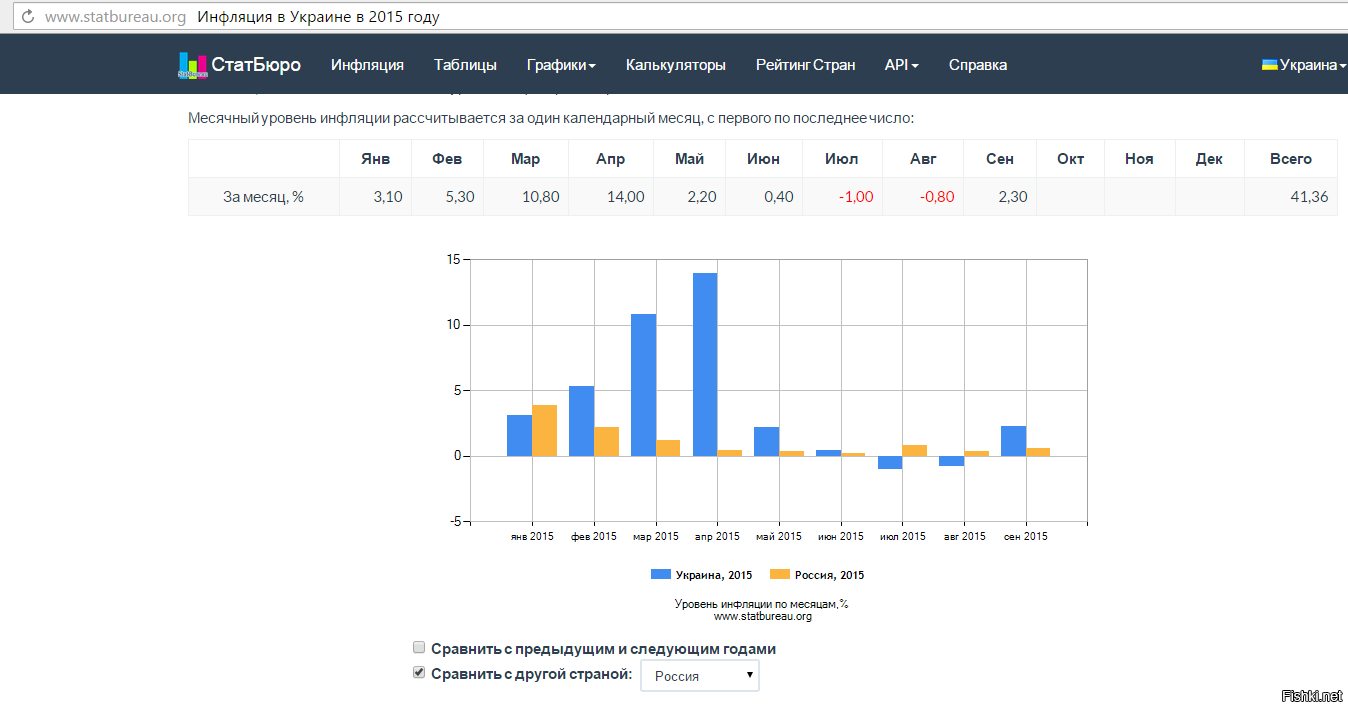Screen dimensions: 1348x708
Task: Click the red -1,00 July value
Action: (856, 197)
